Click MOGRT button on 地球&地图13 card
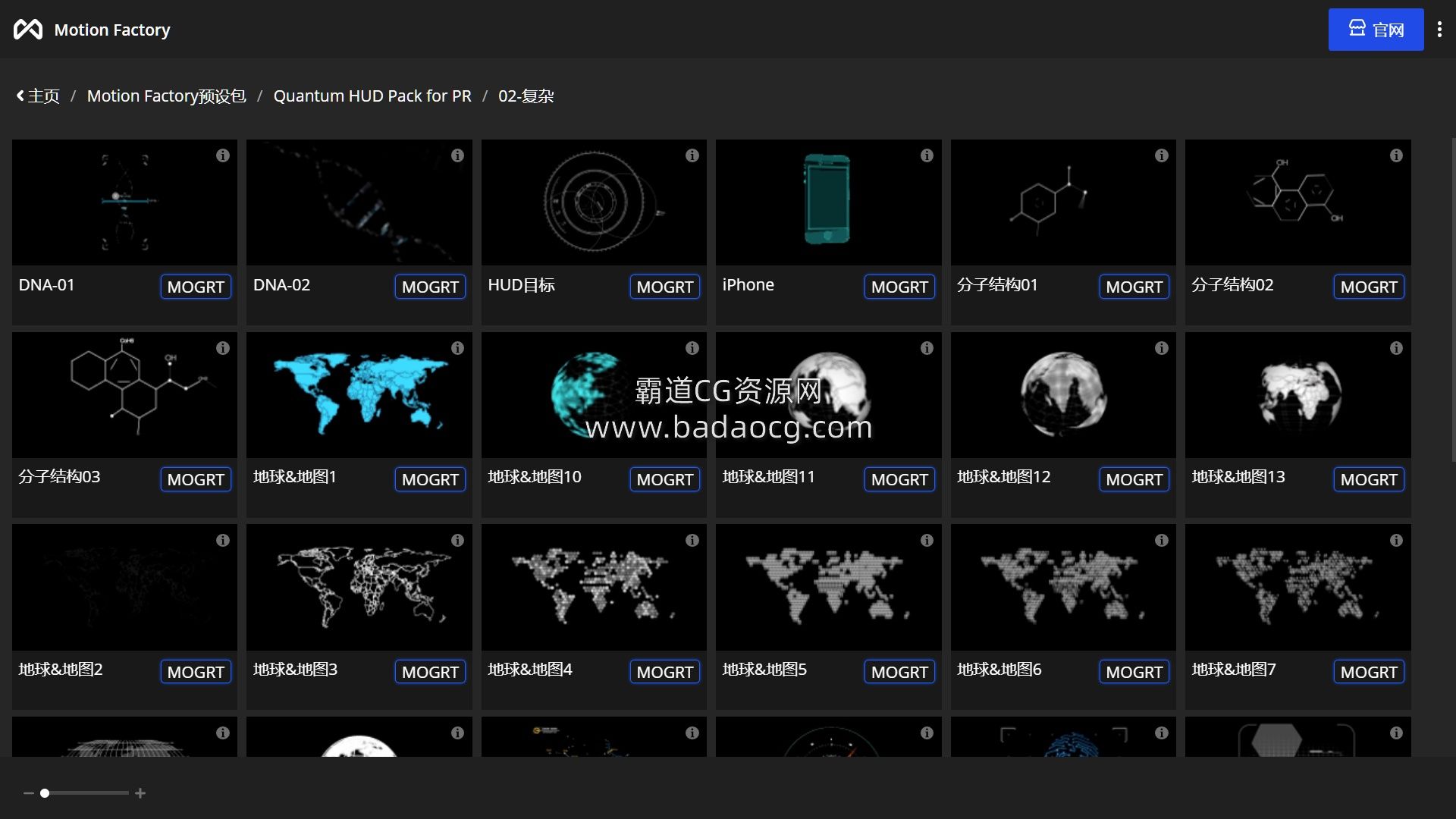 (x=1369, y=479)
